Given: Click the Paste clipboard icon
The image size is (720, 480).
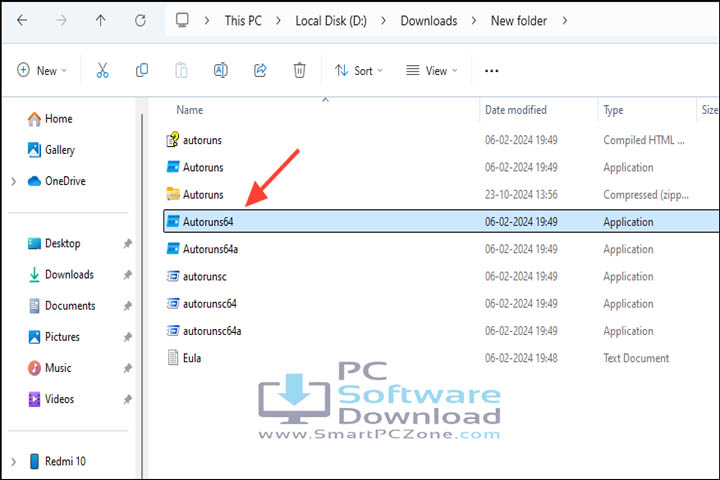Looking at the screenshot, I should (181, 70).
